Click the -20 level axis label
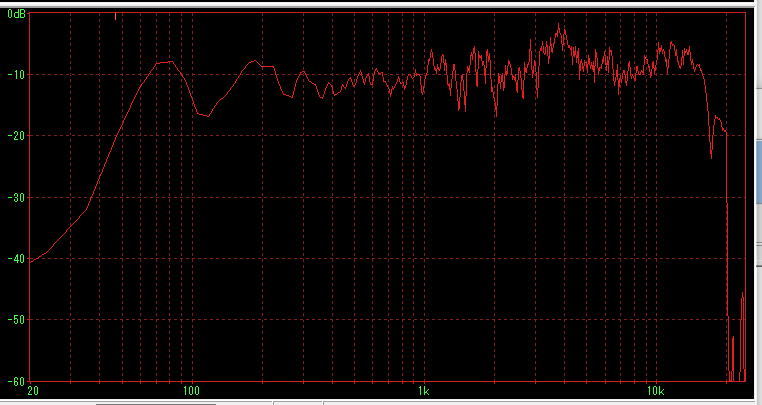This screenshot has height=405, width=762. pyautogui.click(x=16, y=136)
